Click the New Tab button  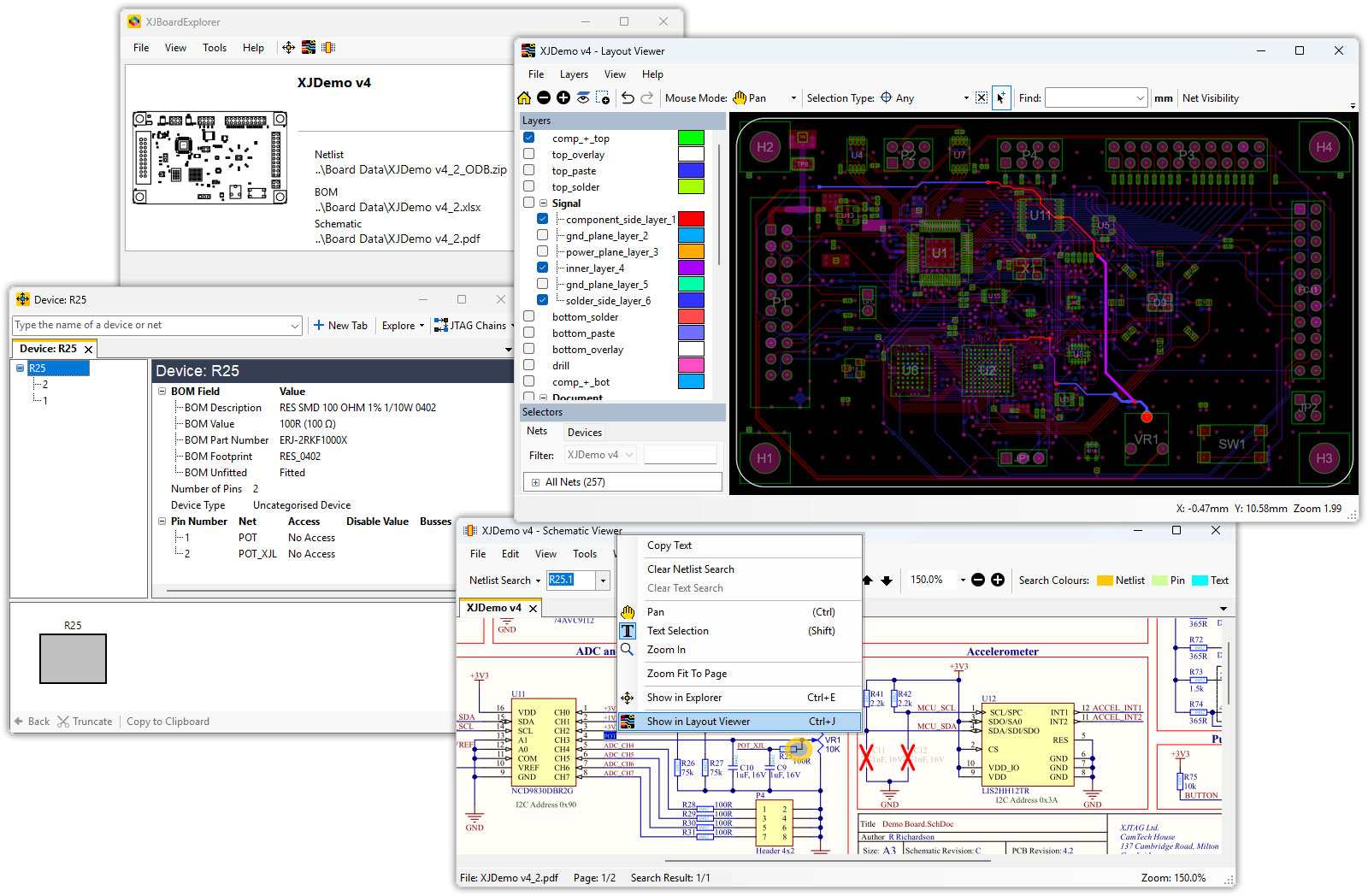[340, 326]
